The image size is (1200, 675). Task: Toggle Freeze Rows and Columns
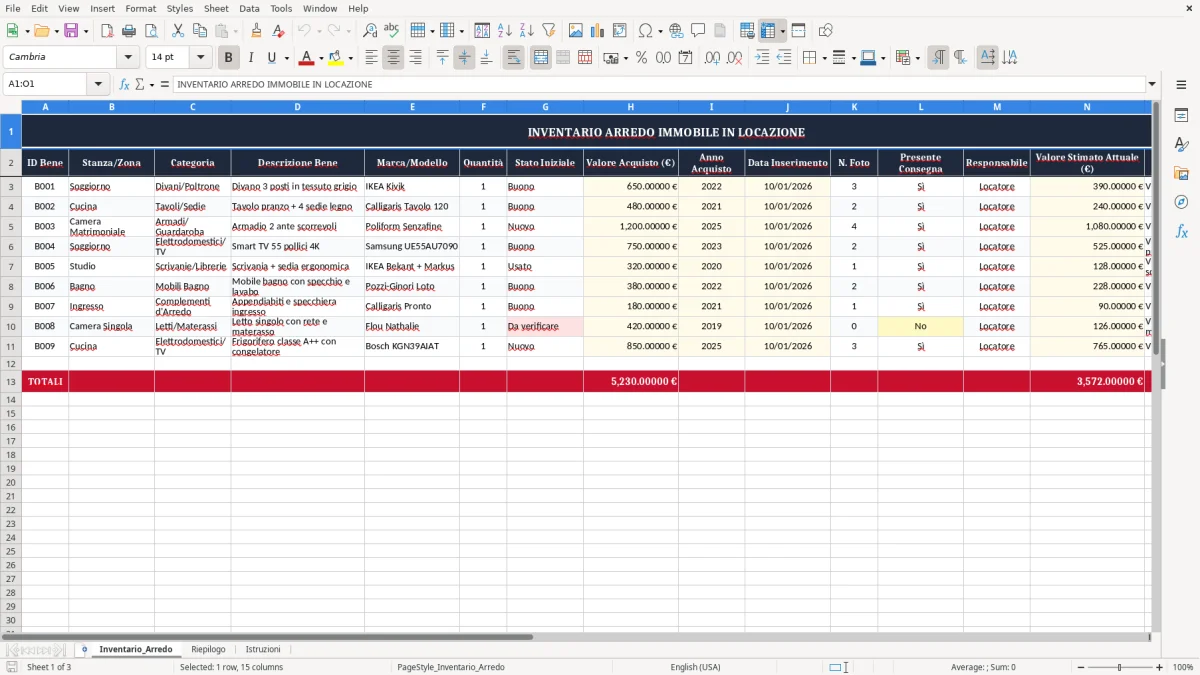(x=768, y=30)
